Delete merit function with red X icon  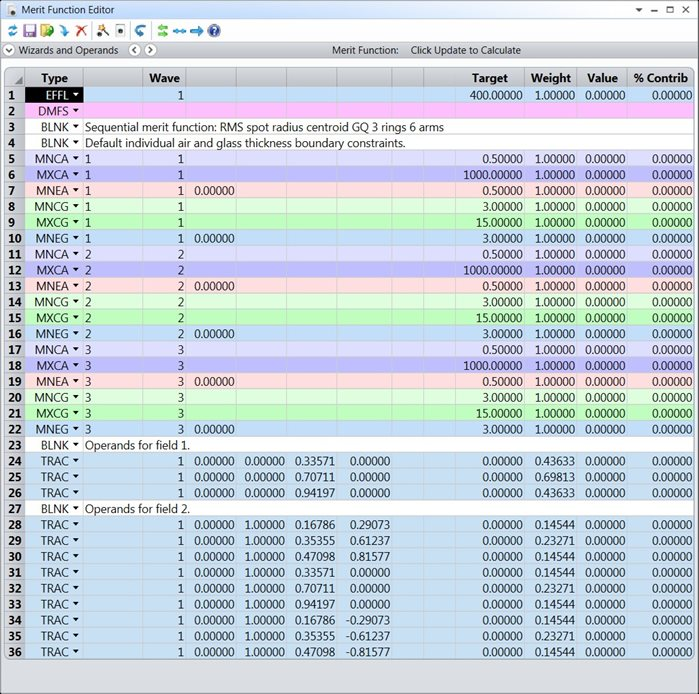[x=81, y=31]
